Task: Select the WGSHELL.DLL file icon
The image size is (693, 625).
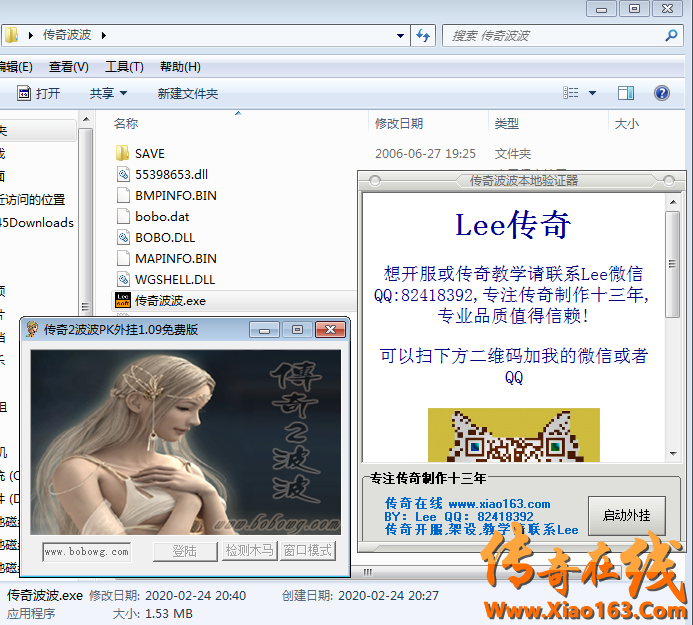Action: [x=123, y=279]
